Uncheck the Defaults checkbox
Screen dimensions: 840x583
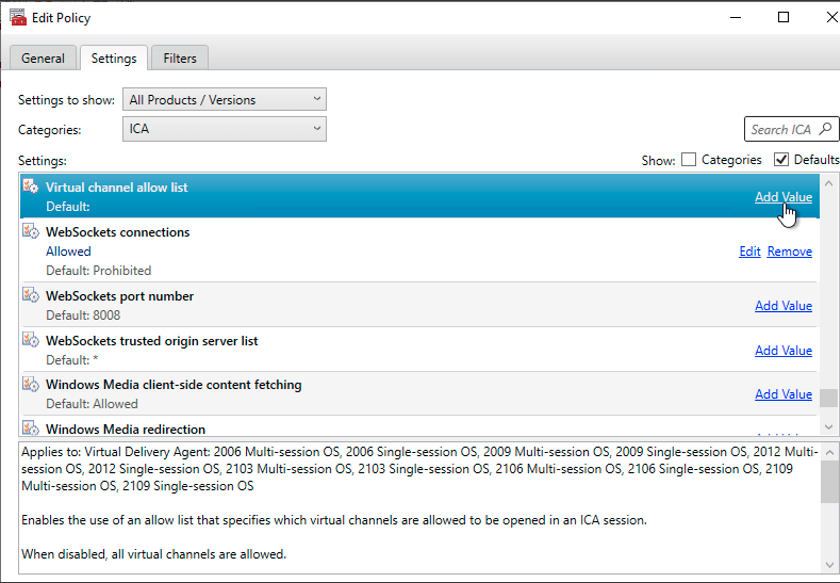(782, 160)
